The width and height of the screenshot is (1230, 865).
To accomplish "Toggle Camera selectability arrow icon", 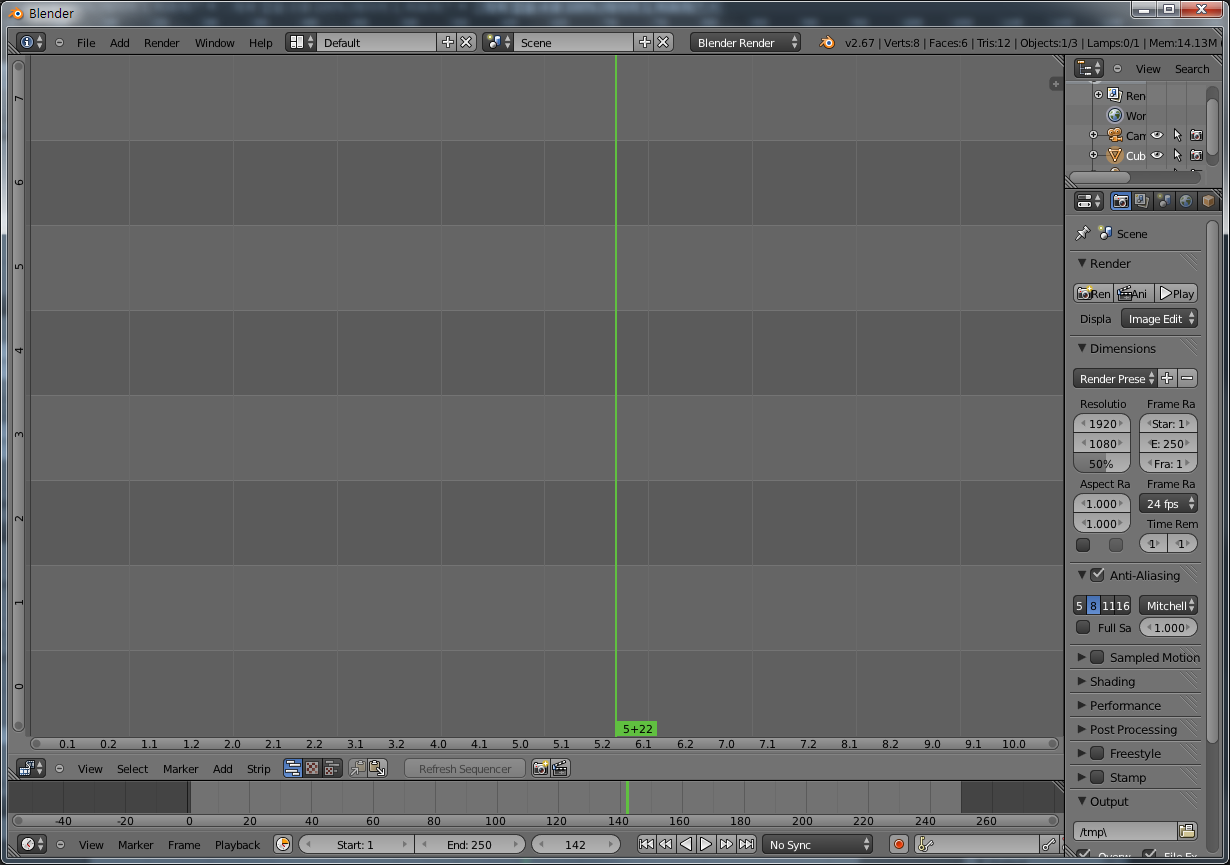I will coord(1177,135).
